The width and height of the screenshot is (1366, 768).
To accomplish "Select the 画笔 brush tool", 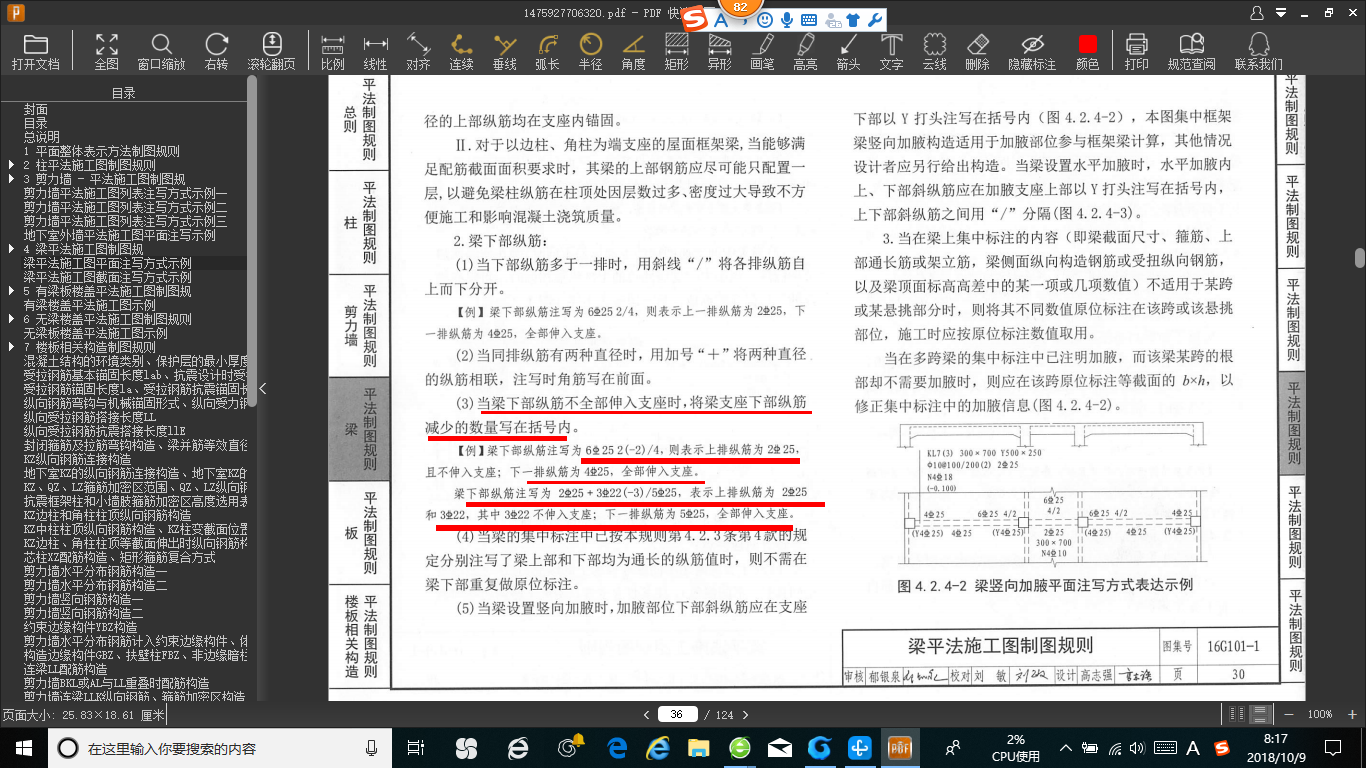I will [763, 52].
